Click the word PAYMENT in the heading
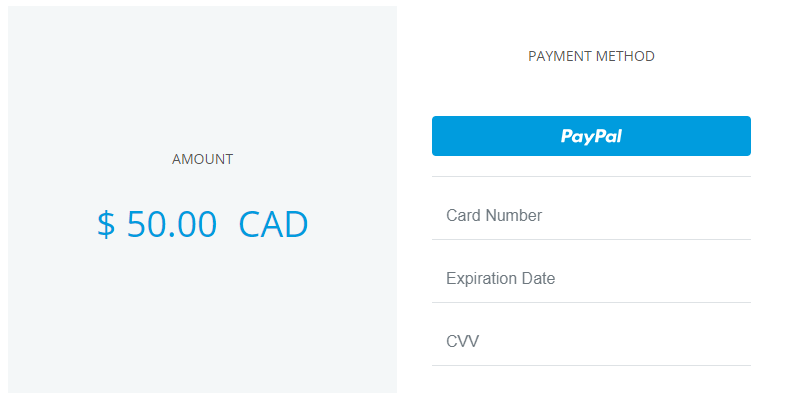Viewport: 789px width, 399px height. (560, 56)
